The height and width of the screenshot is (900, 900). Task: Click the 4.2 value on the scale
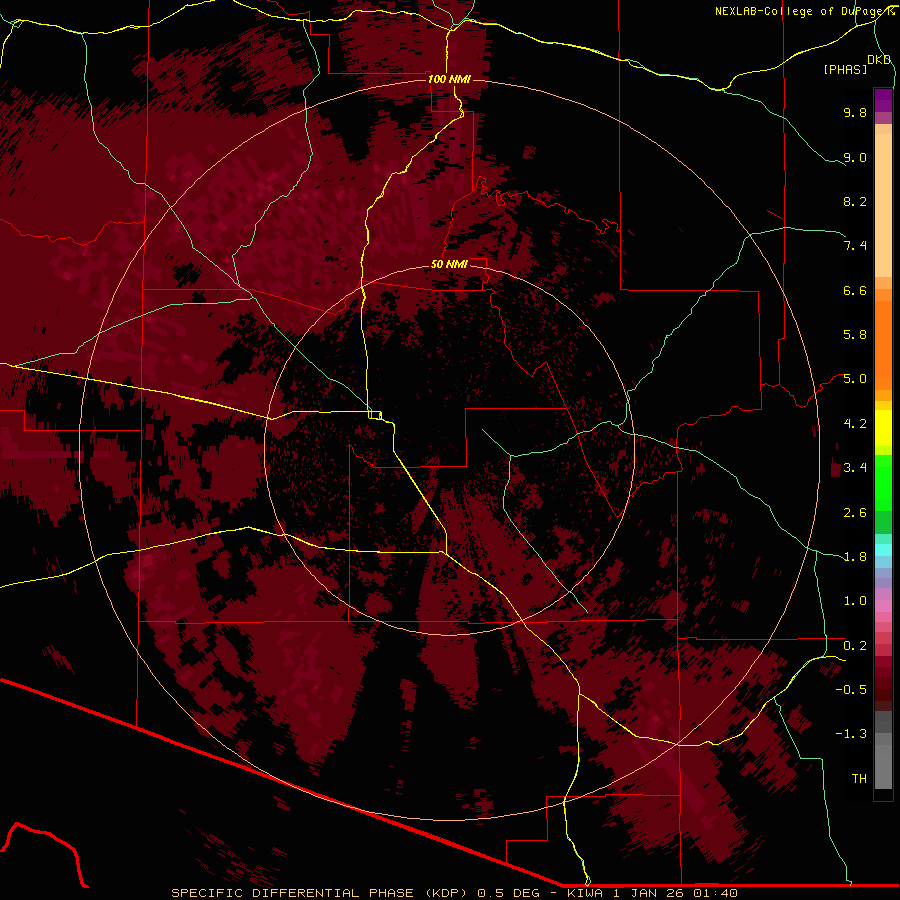(x=855, y=424)
